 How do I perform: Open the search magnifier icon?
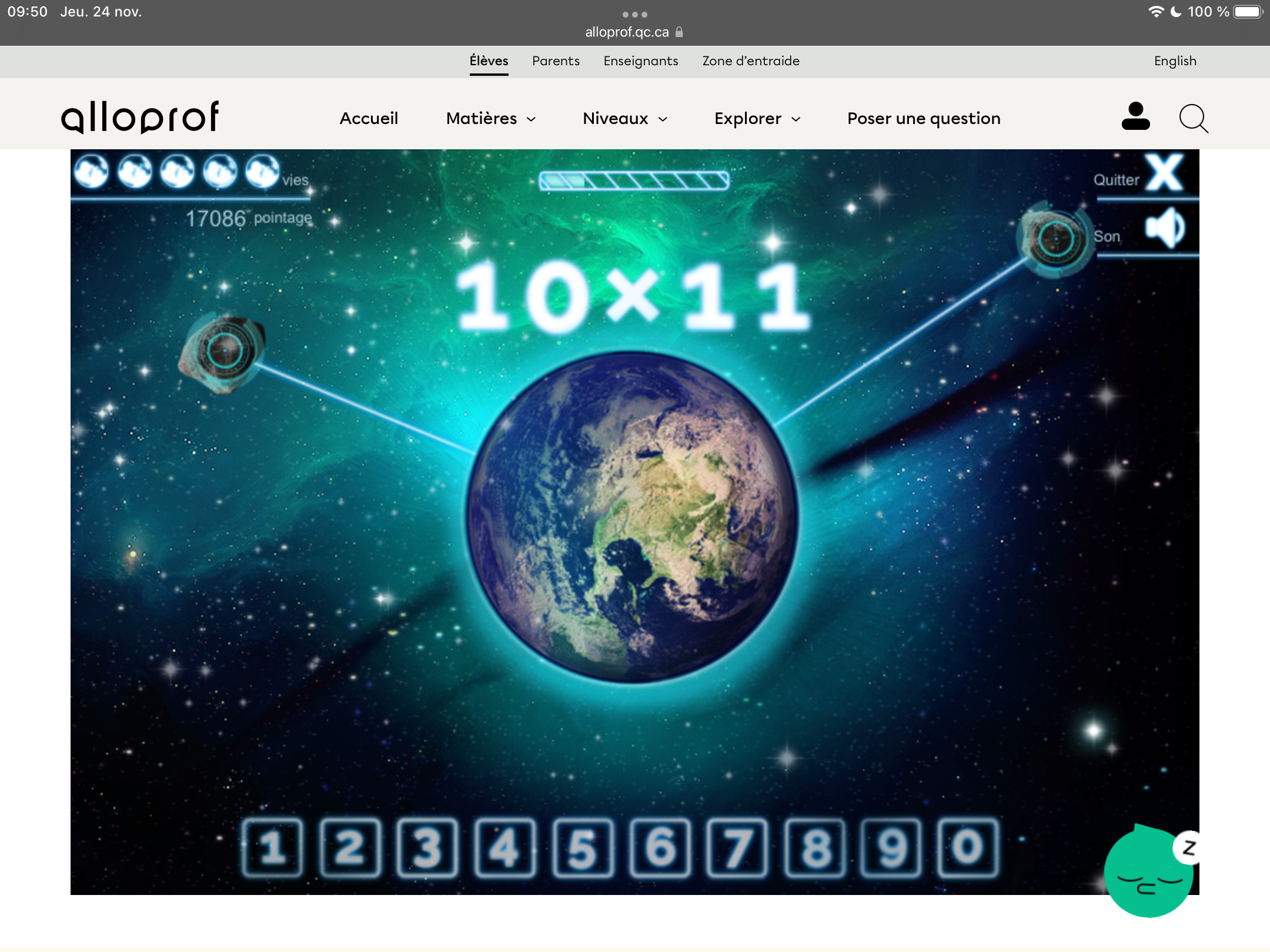(x=1194, y=118)
